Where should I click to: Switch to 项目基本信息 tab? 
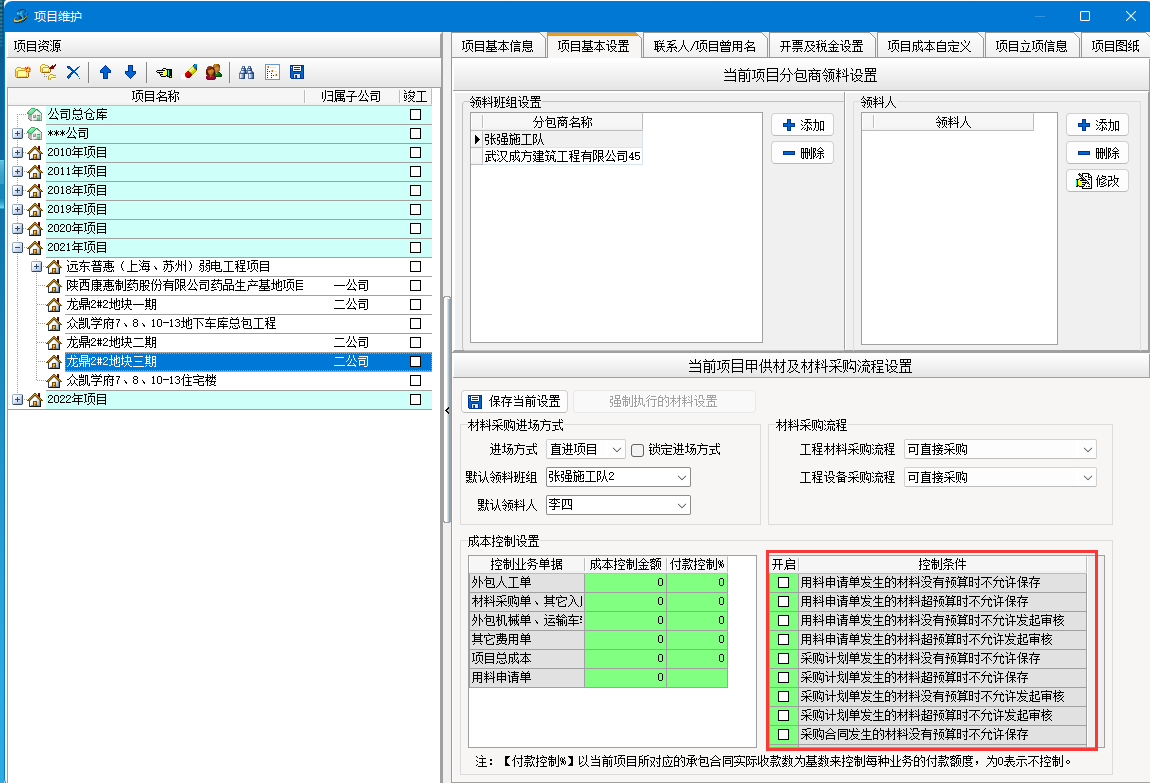click(x=497, y=46)
